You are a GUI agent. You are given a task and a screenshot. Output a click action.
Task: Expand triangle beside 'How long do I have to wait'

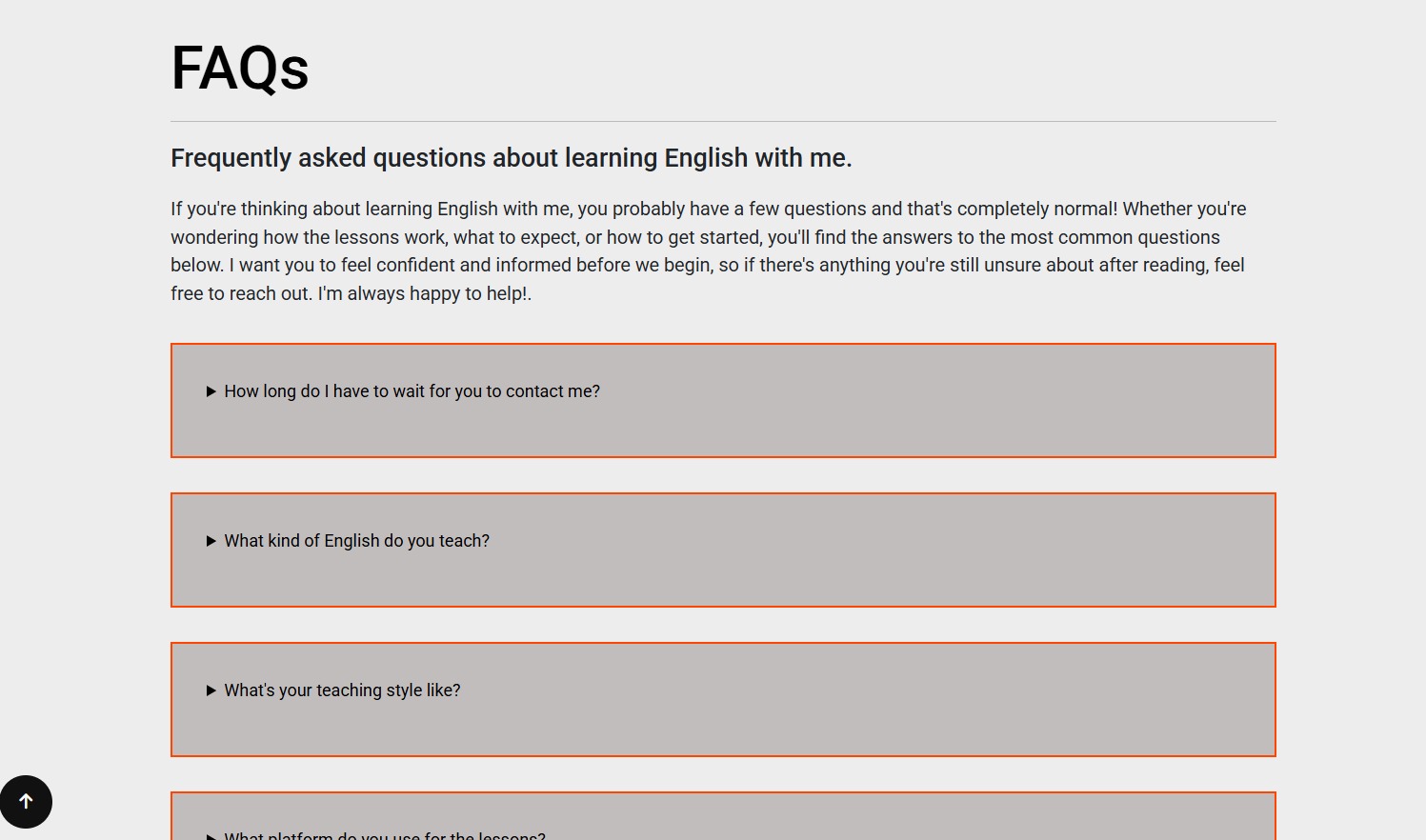coord(211,391)
